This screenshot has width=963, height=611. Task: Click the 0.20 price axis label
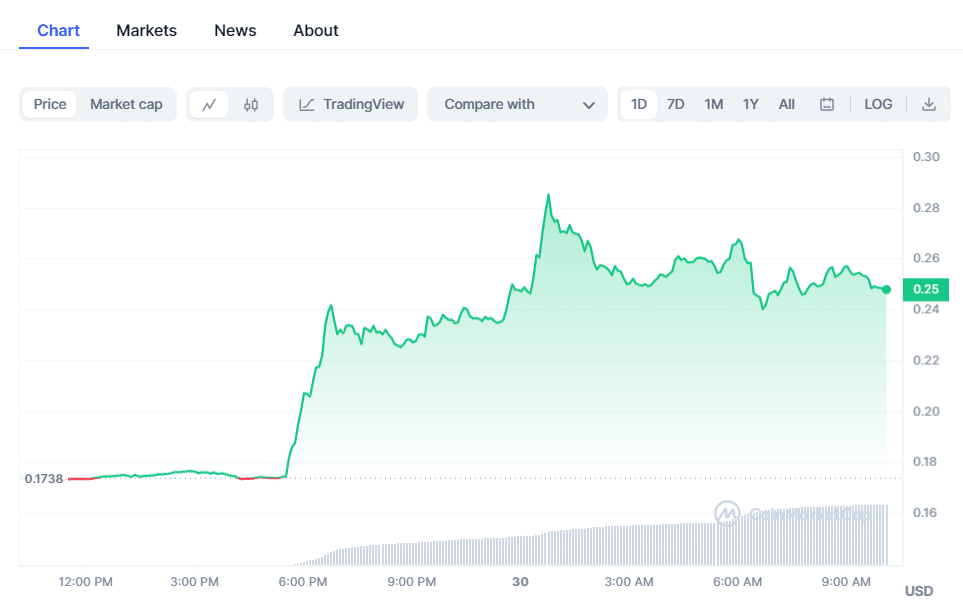tap(926, 411)
